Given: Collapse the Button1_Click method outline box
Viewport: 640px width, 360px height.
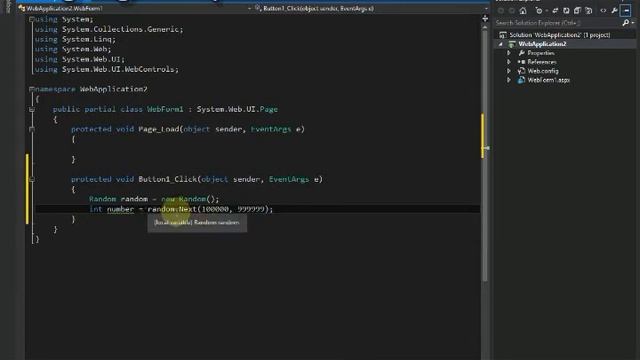Looking at the screenshot, I should (x=32, y=180).
